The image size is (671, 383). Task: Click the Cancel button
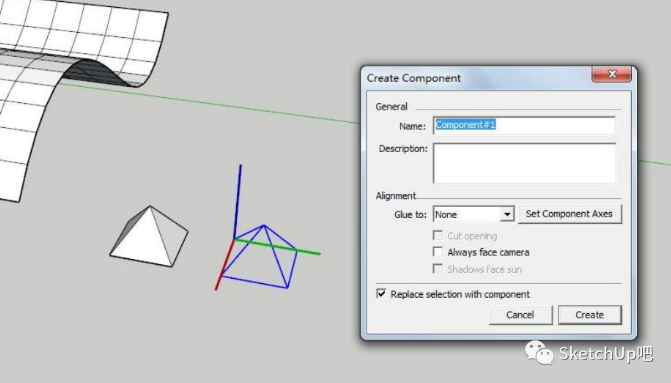[520, 315]
